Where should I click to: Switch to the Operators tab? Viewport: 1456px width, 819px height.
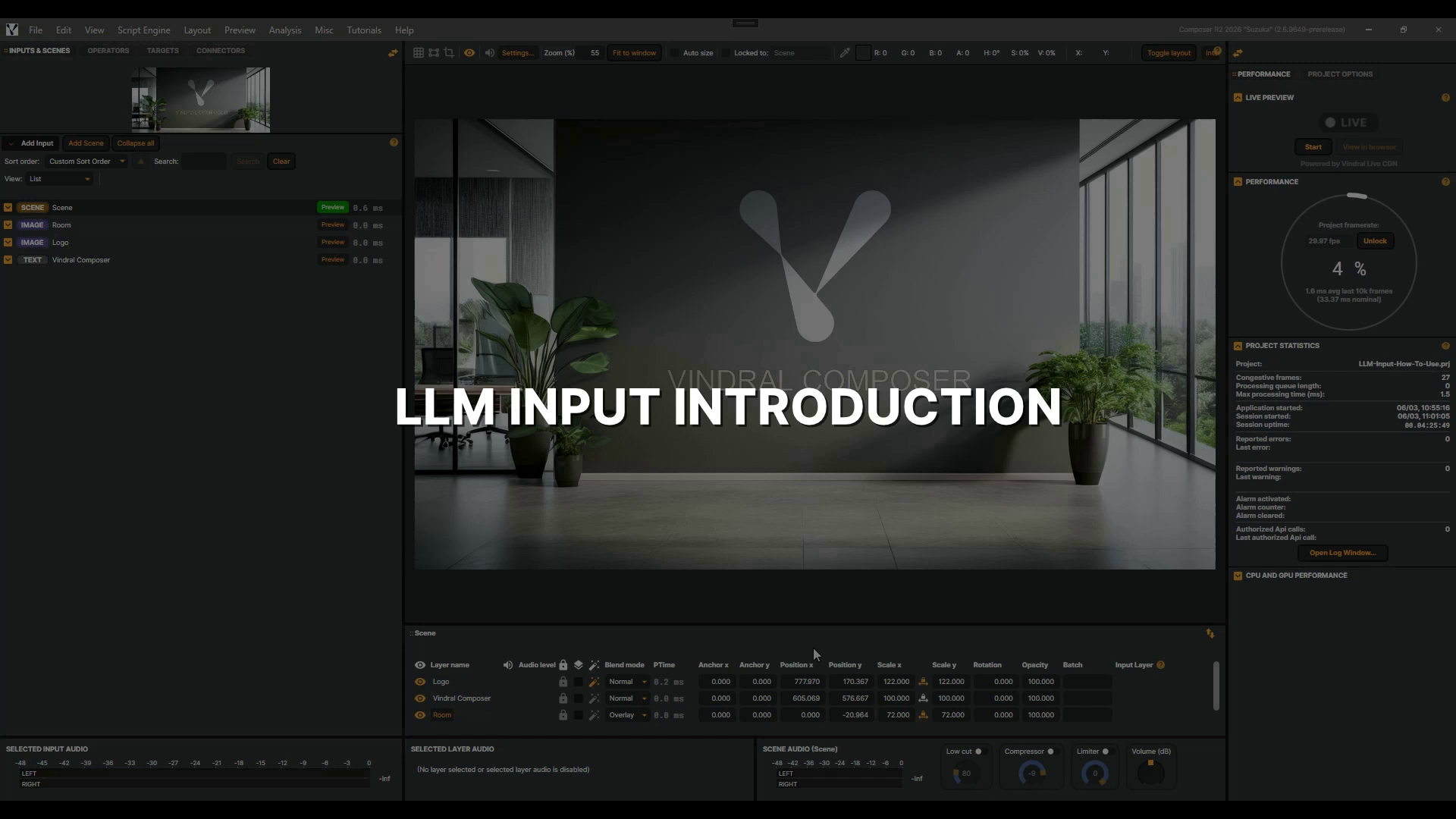pyautogui.click(x=108, y=51)
